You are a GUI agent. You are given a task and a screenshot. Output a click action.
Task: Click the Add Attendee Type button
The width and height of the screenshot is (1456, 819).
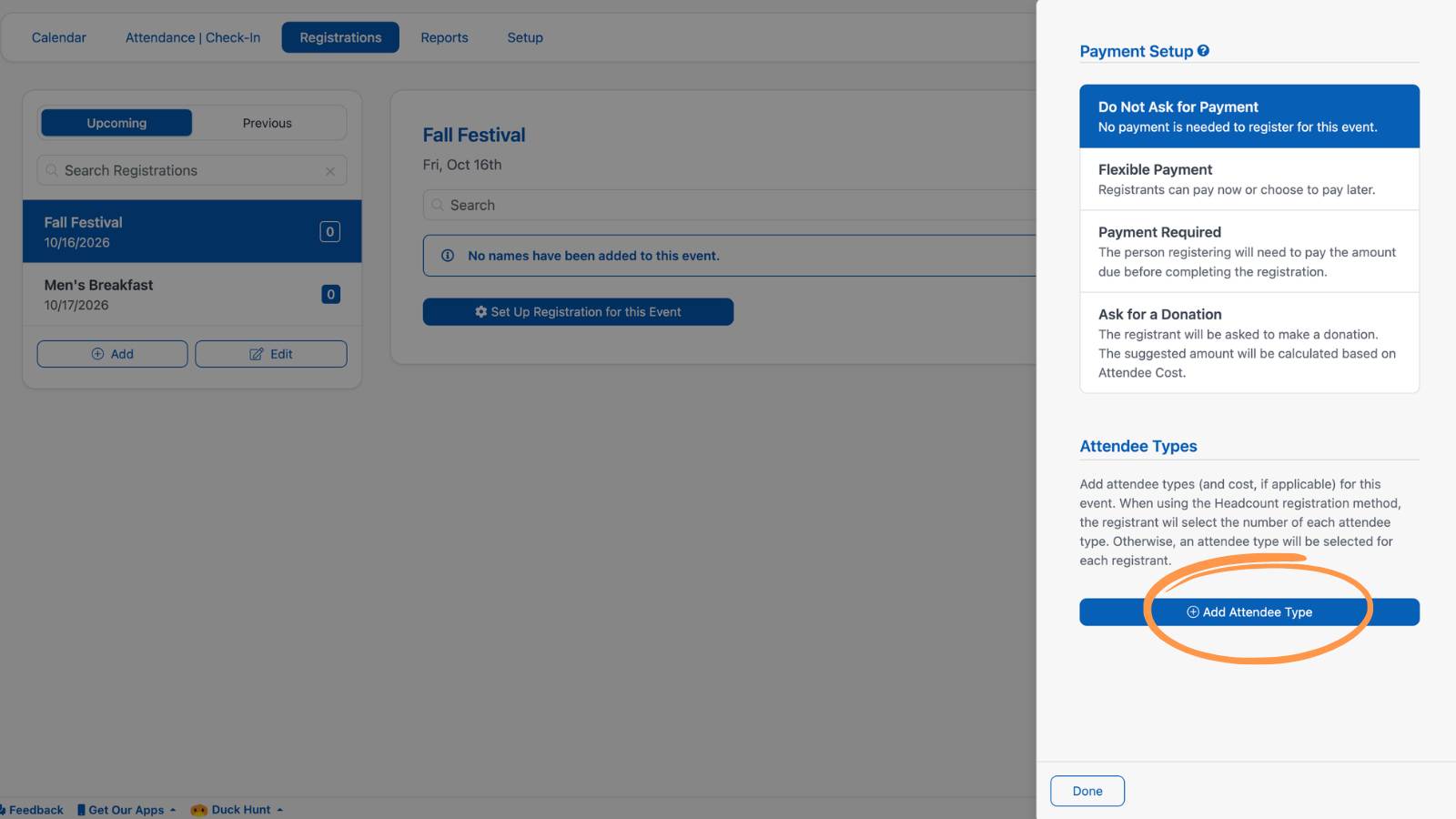click(1249, 612)
